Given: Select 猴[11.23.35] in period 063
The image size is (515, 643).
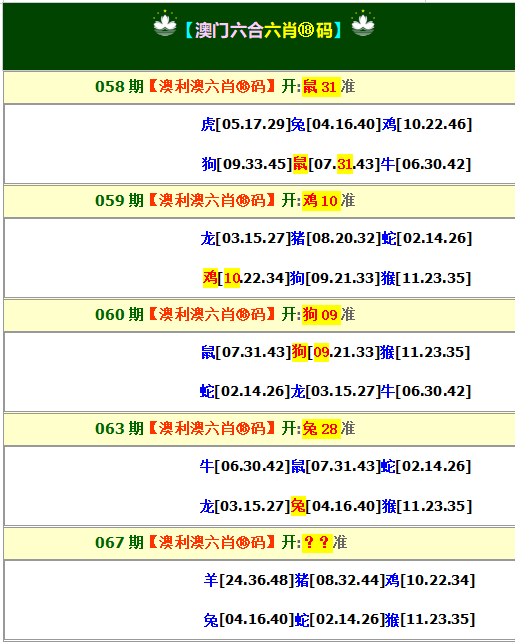Looking at the screenshot, I should 427,506.
